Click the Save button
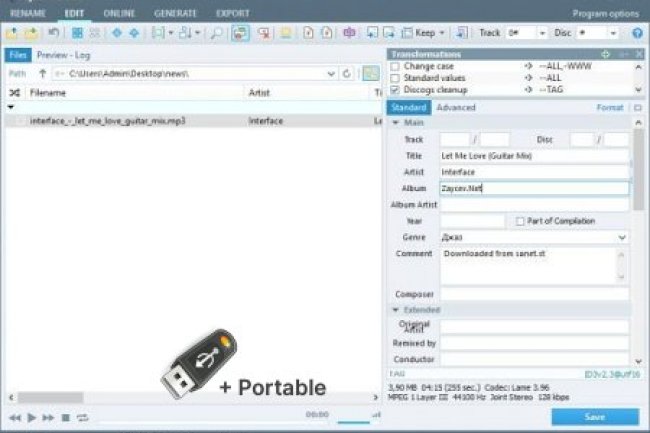This screenshot has width=650, height=433. pyautogui.click(x=595, y=417)
